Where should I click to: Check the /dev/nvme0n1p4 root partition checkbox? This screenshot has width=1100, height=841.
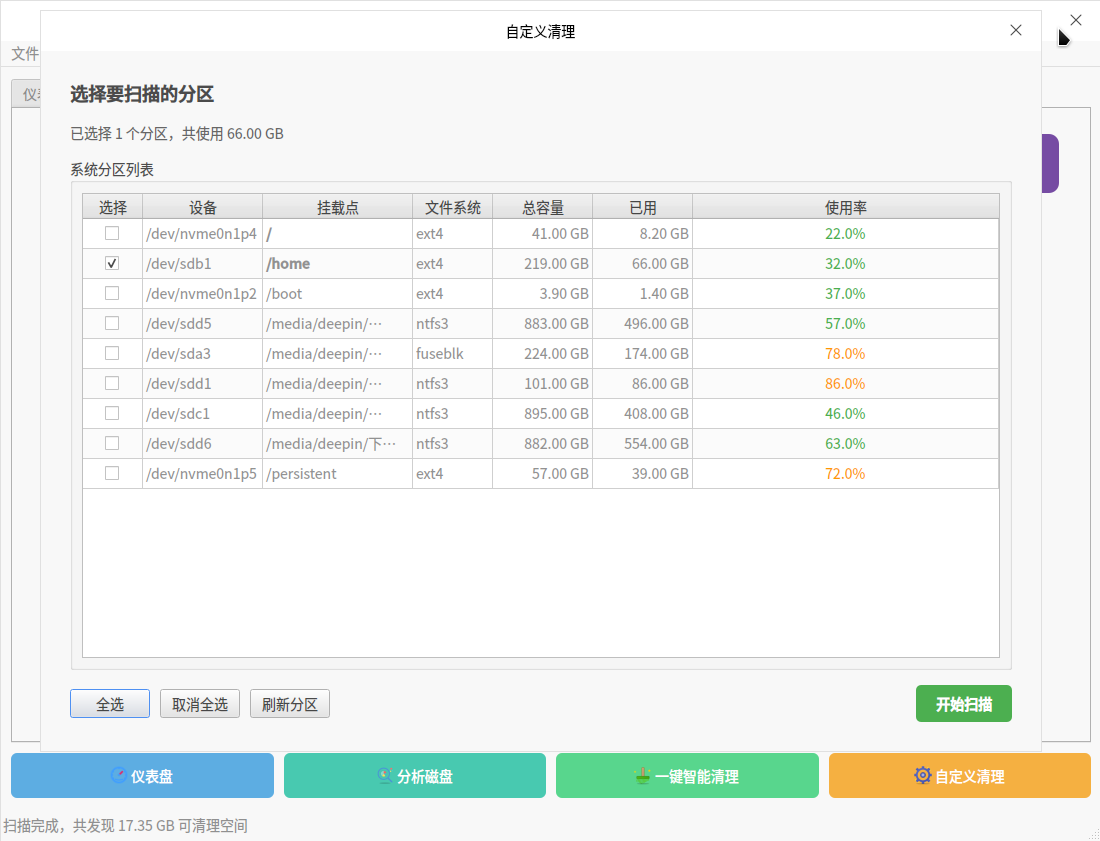tap(112, 233)
